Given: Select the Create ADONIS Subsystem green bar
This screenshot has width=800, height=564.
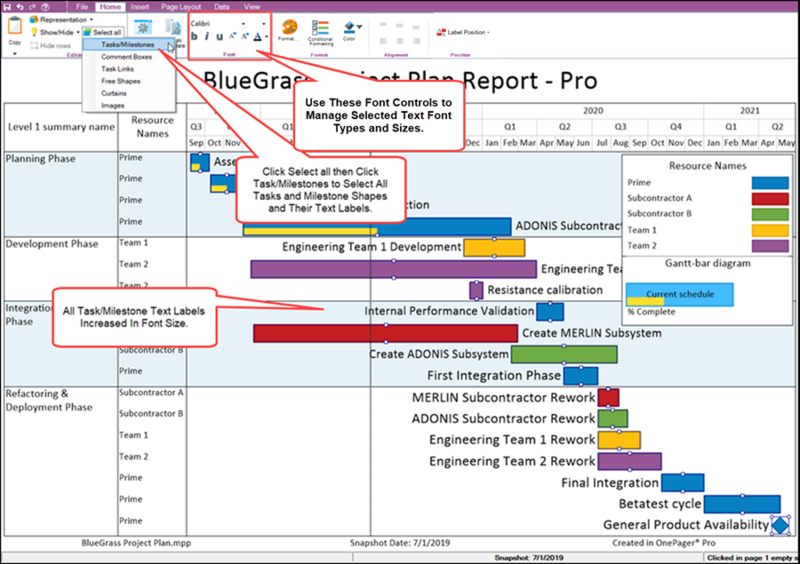Looking at the screenshot, I should [564, 354].
